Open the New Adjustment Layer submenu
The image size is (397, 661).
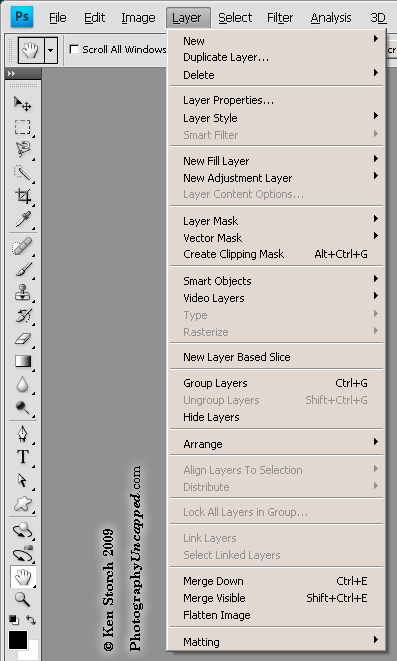(x=276, y=178)
